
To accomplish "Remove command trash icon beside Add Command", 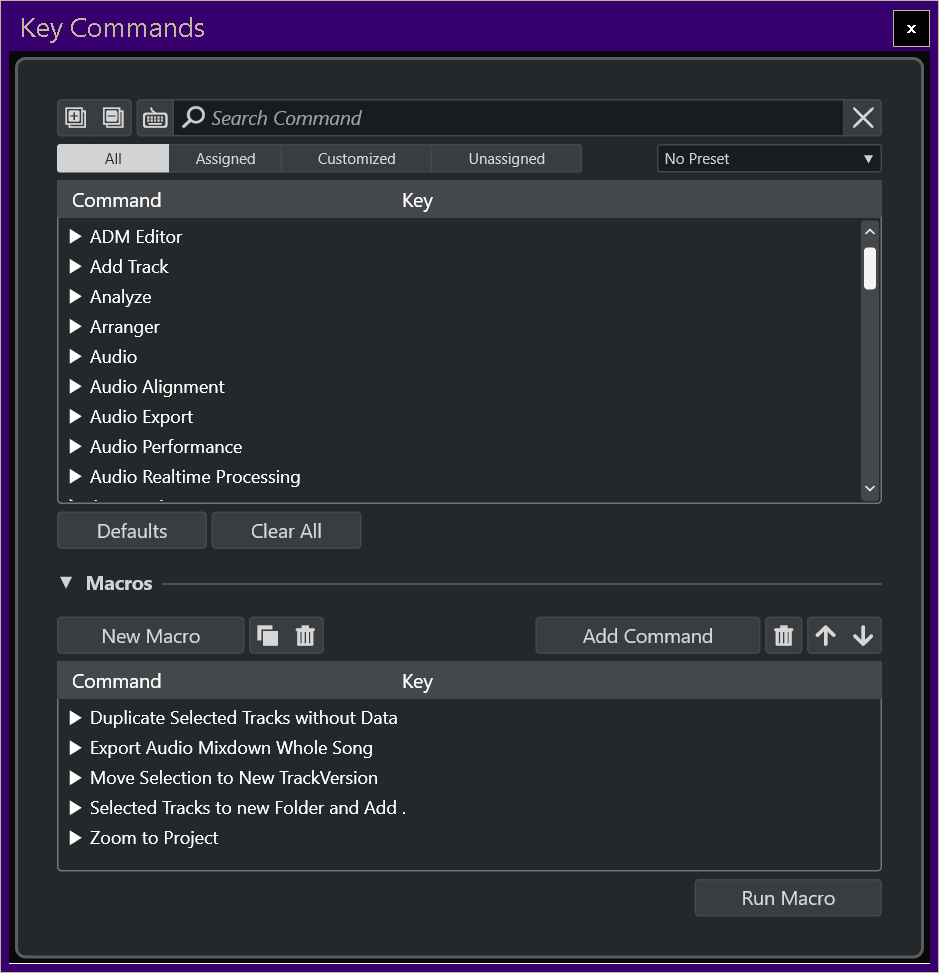I will [x=784, y=636].
